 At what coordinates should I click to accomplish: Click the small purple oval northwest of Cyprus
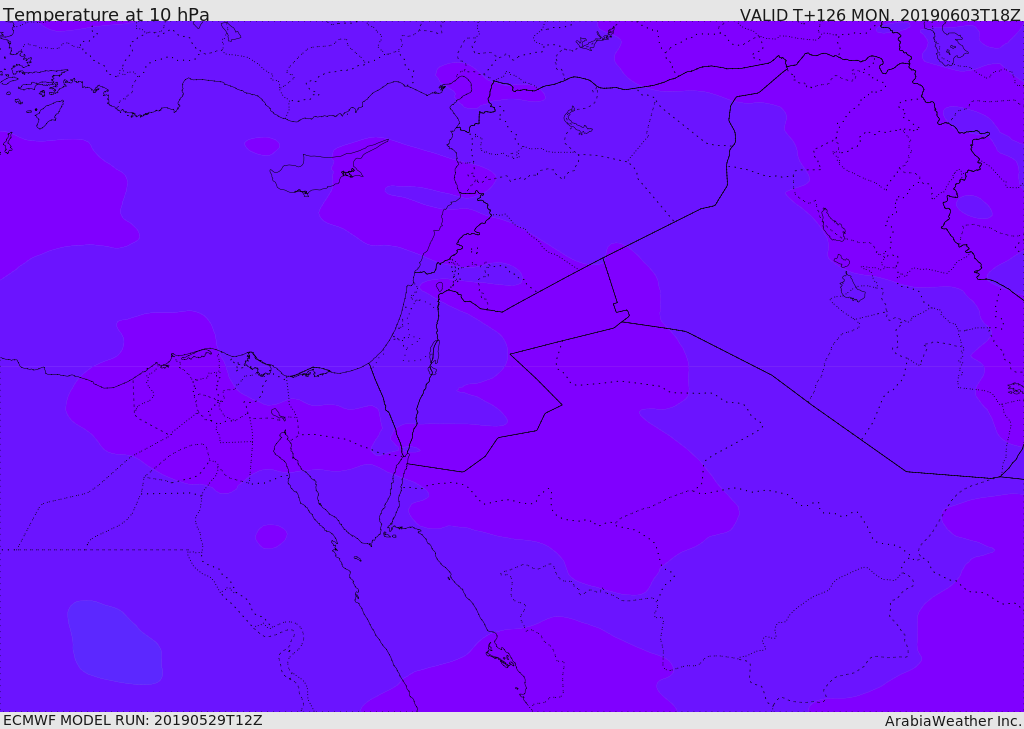262,146
